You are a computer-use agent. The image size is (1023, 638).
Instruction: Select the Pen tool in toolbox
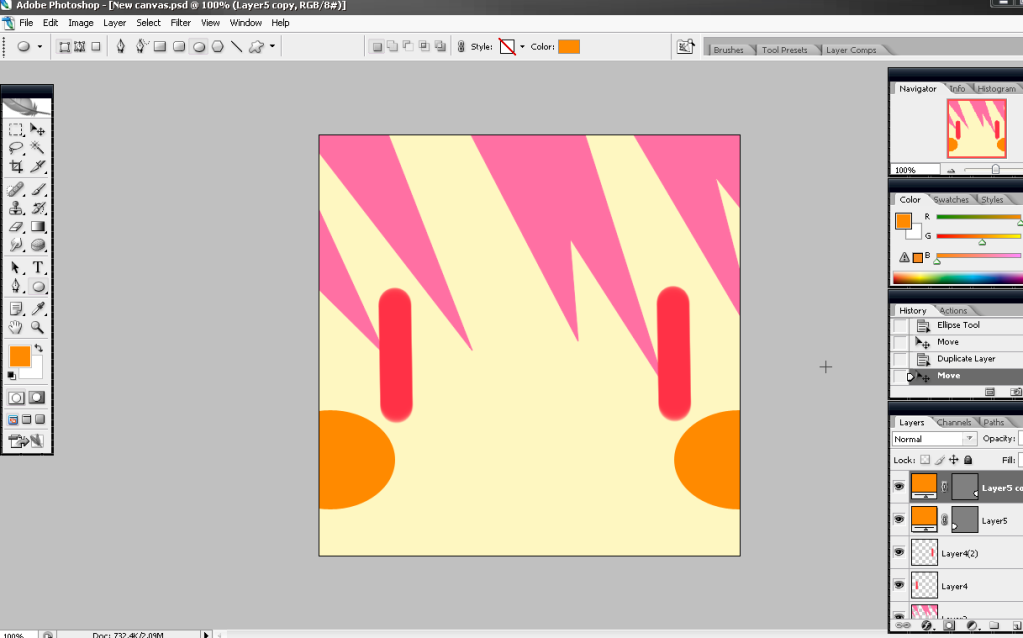click(16, 286)
